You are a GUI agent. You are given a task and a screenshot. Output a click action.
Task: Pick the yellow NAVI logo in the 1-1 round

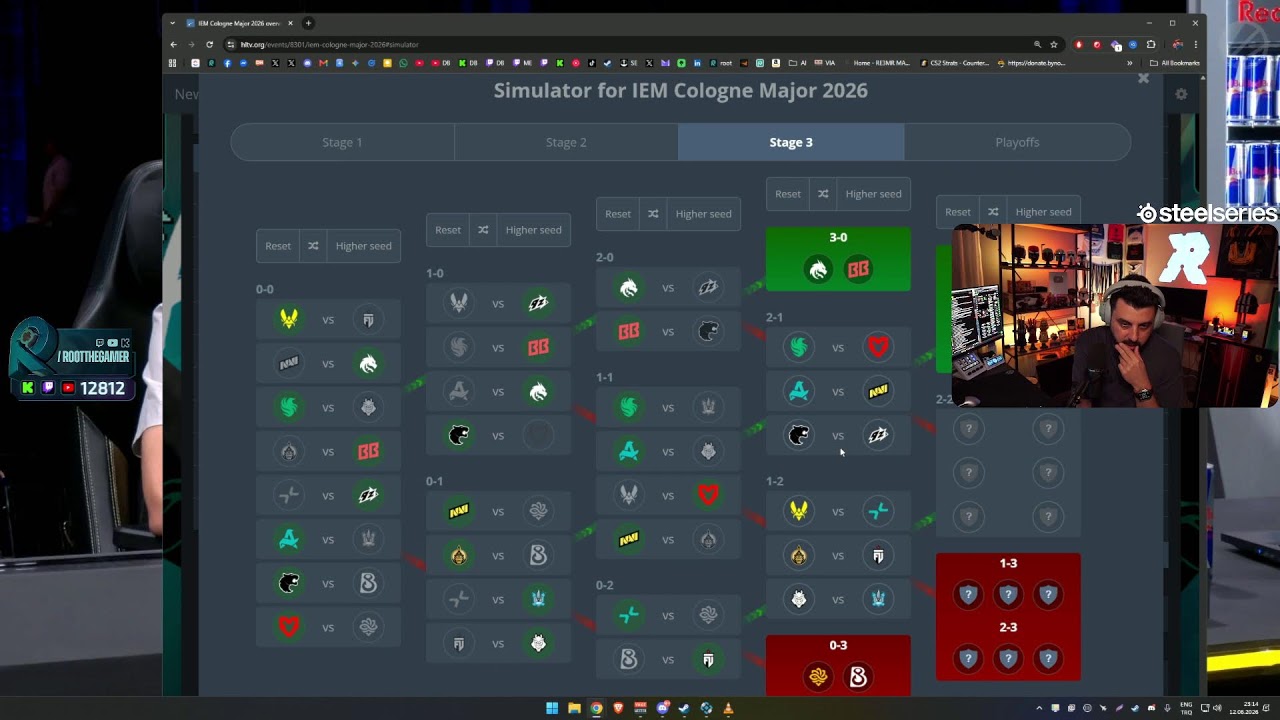(629, 540)
